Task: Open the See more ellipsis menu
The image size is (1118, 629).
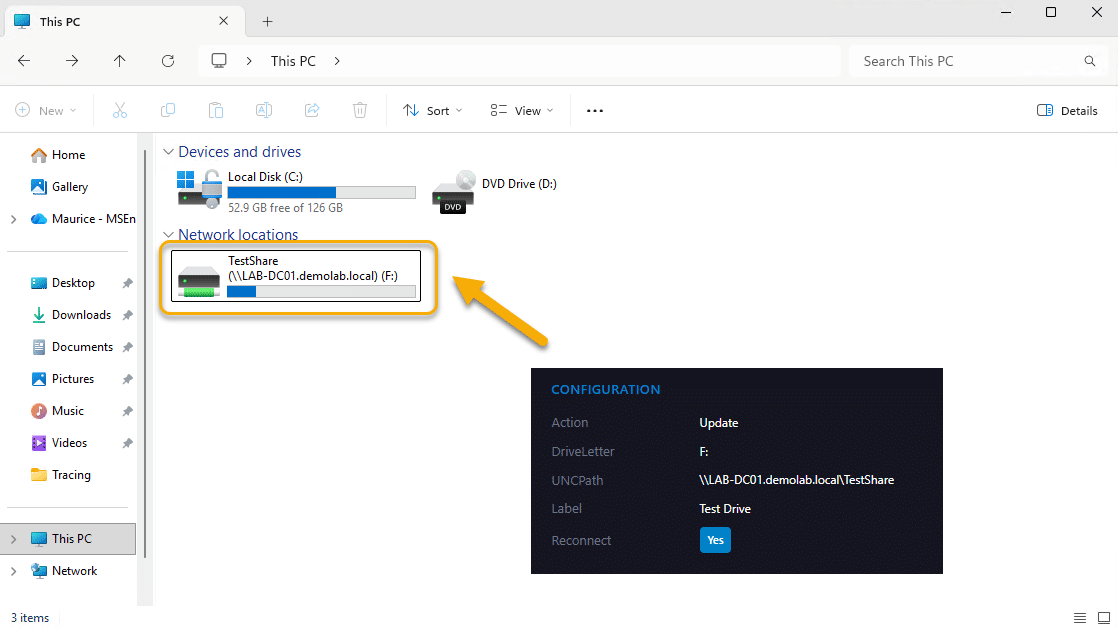Action: click(595, 111)
